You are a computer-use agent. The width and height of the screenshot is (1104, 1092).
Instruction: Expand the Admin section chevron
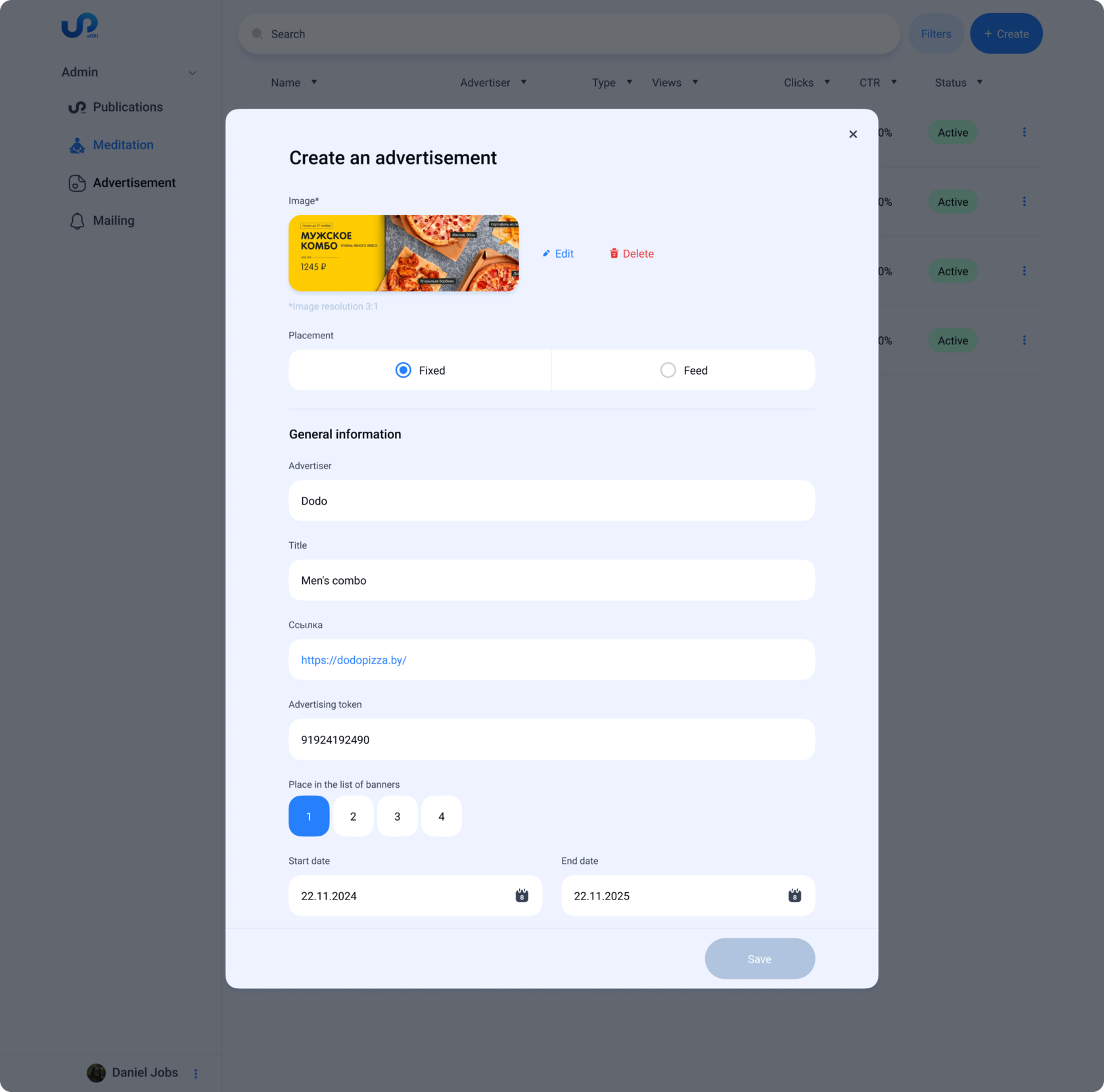(193, 73)
